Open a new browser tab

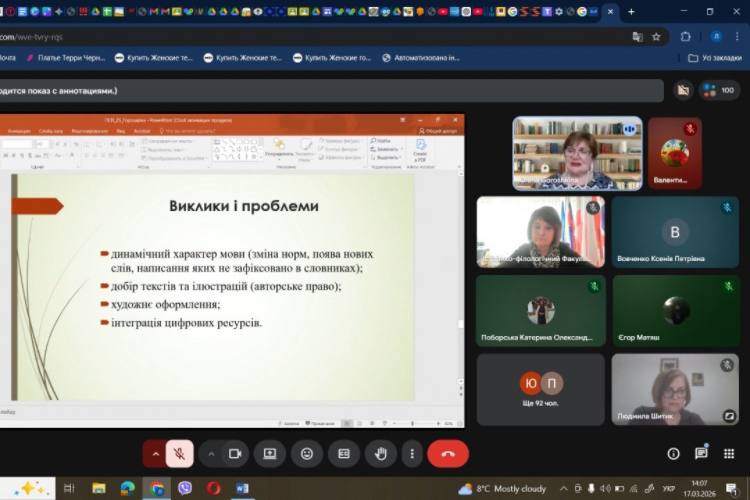point(631,12)
